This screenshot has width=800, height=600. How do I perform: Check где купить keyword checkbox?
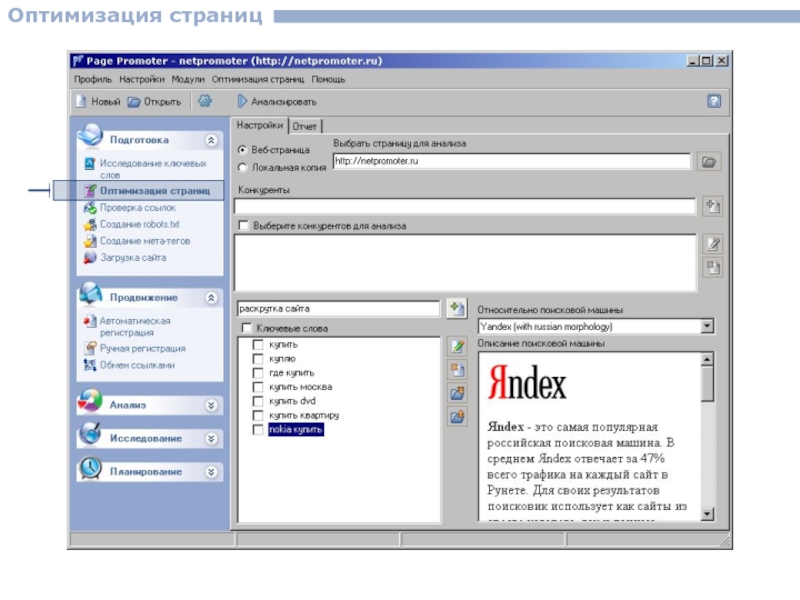(x=258, y=373)
